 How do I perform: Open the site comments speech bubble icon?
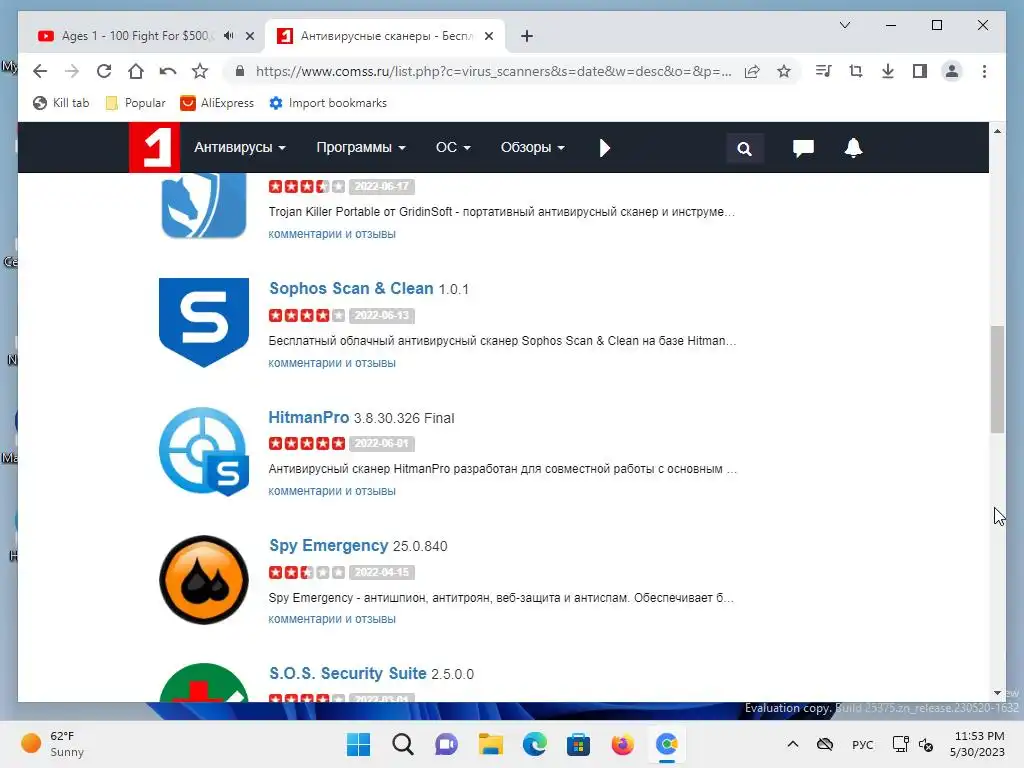[803, 148]
